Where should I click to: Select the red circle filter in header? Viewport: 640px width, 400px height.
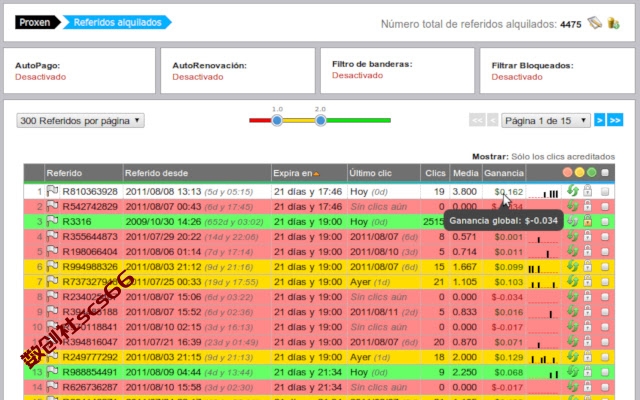point(567,173)
